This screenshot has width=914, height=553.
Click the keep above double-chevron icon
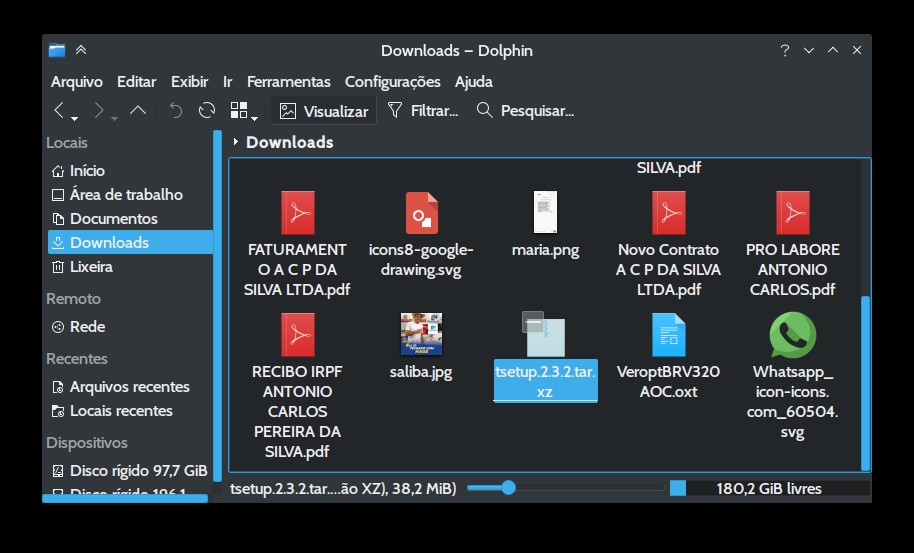pos(81,50)
